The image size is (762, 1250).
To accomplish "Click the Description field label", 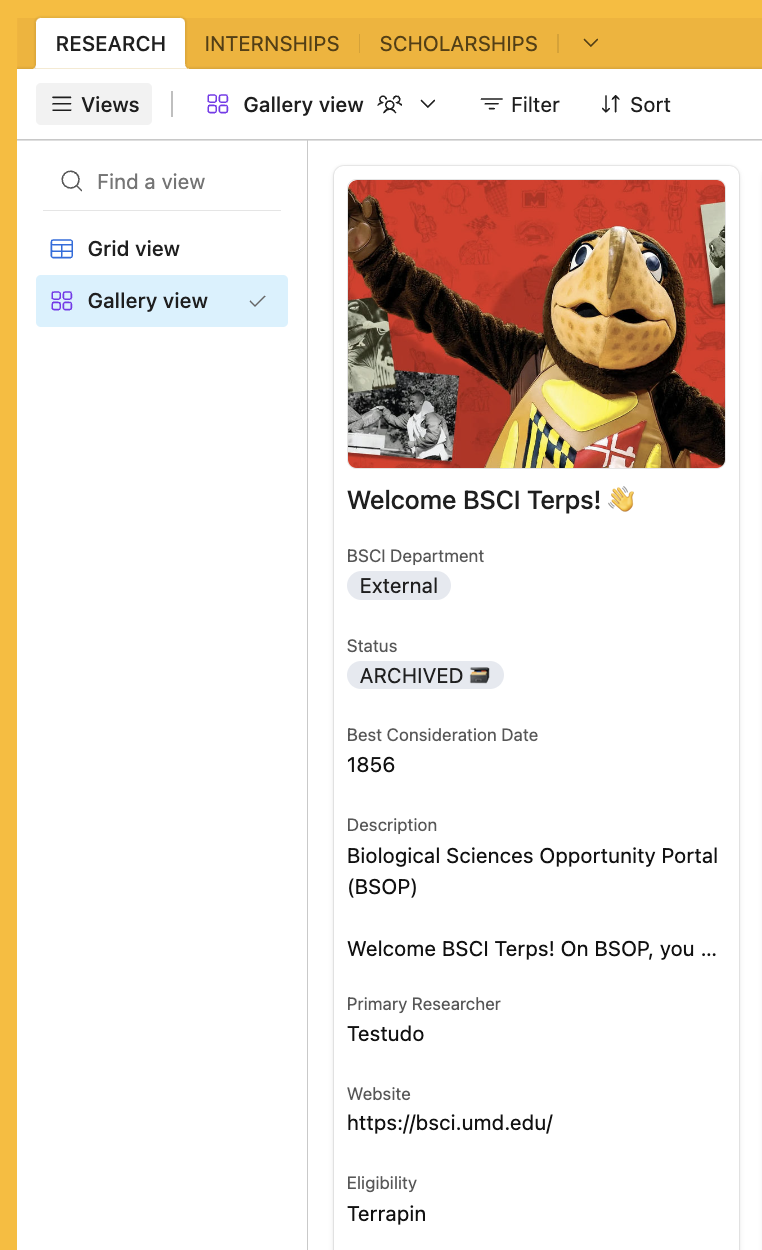I will pos(392,825).
